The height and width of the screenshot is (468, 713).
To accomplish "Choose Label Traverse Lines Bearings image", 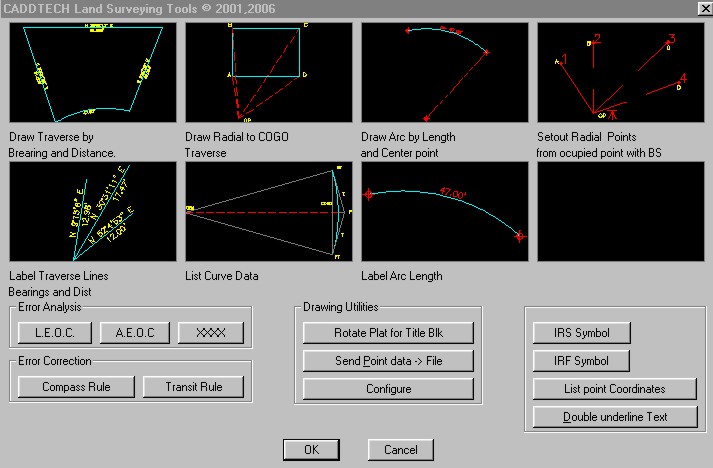I will point(92,212).
